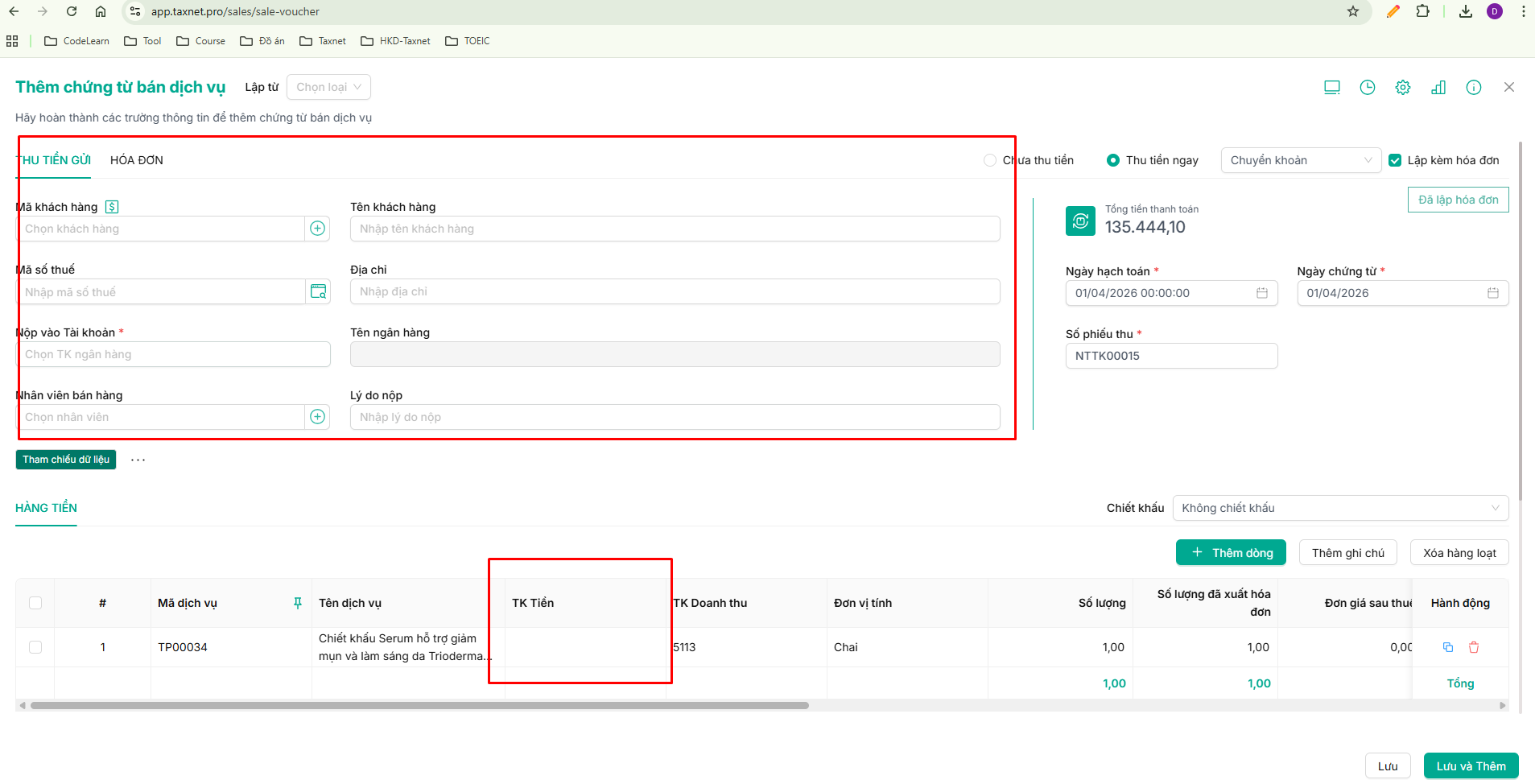Click the Lưu và Thêm button
1535x784 pixels.
point(1471,766)
